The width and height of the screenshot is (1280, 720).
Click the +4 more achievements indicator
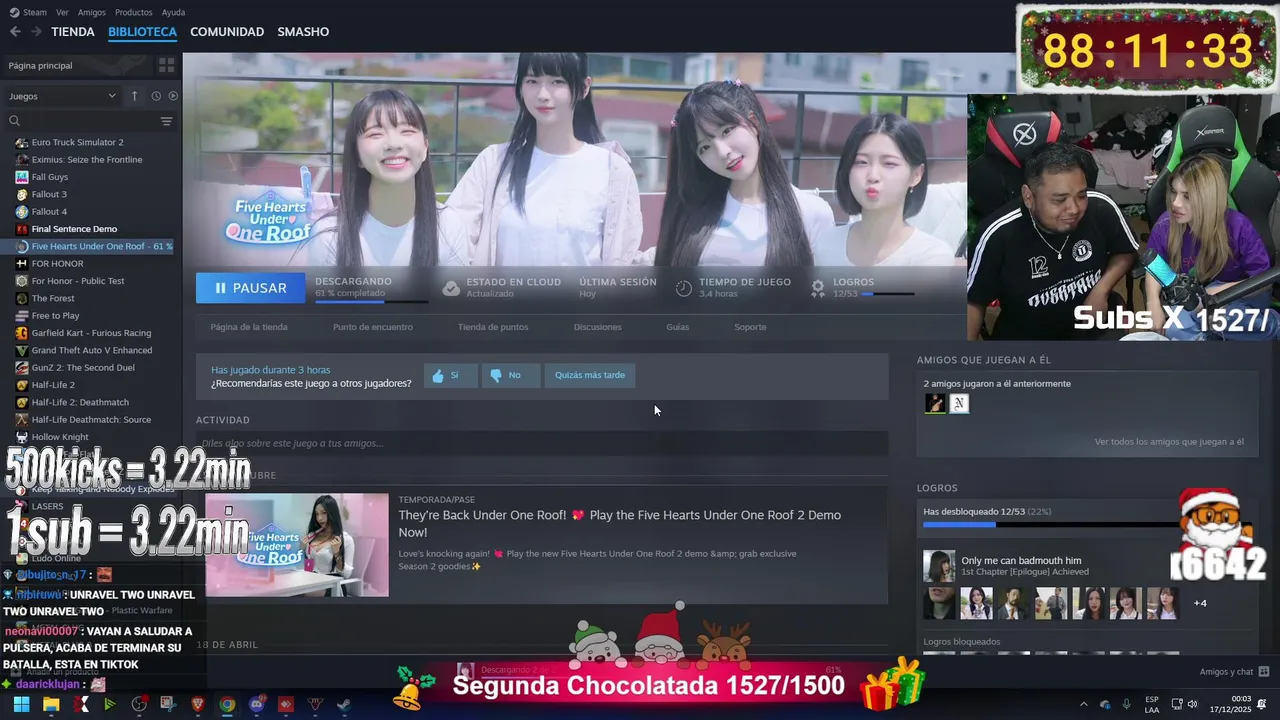pyautogui.click(x=1200, y=603)
